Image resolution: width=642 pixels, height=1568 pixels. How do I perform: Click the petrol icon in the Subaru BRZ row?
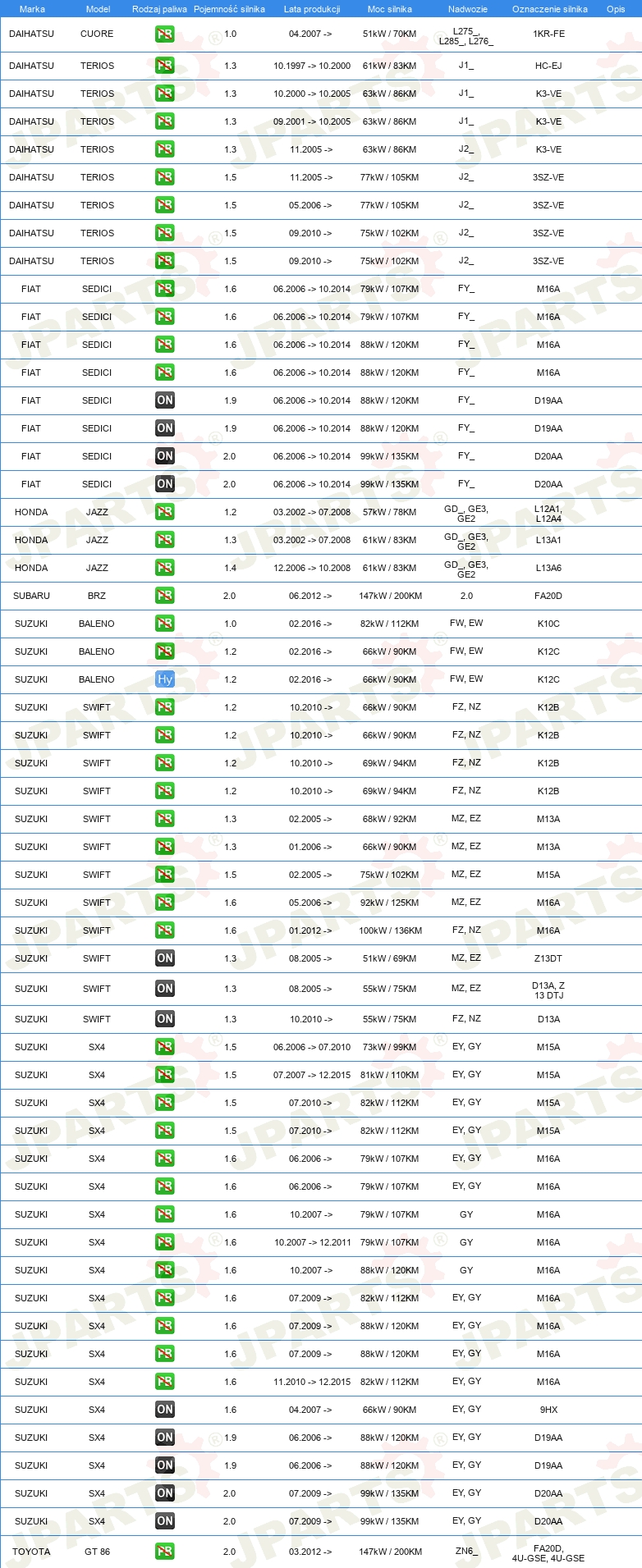[165, 596]
